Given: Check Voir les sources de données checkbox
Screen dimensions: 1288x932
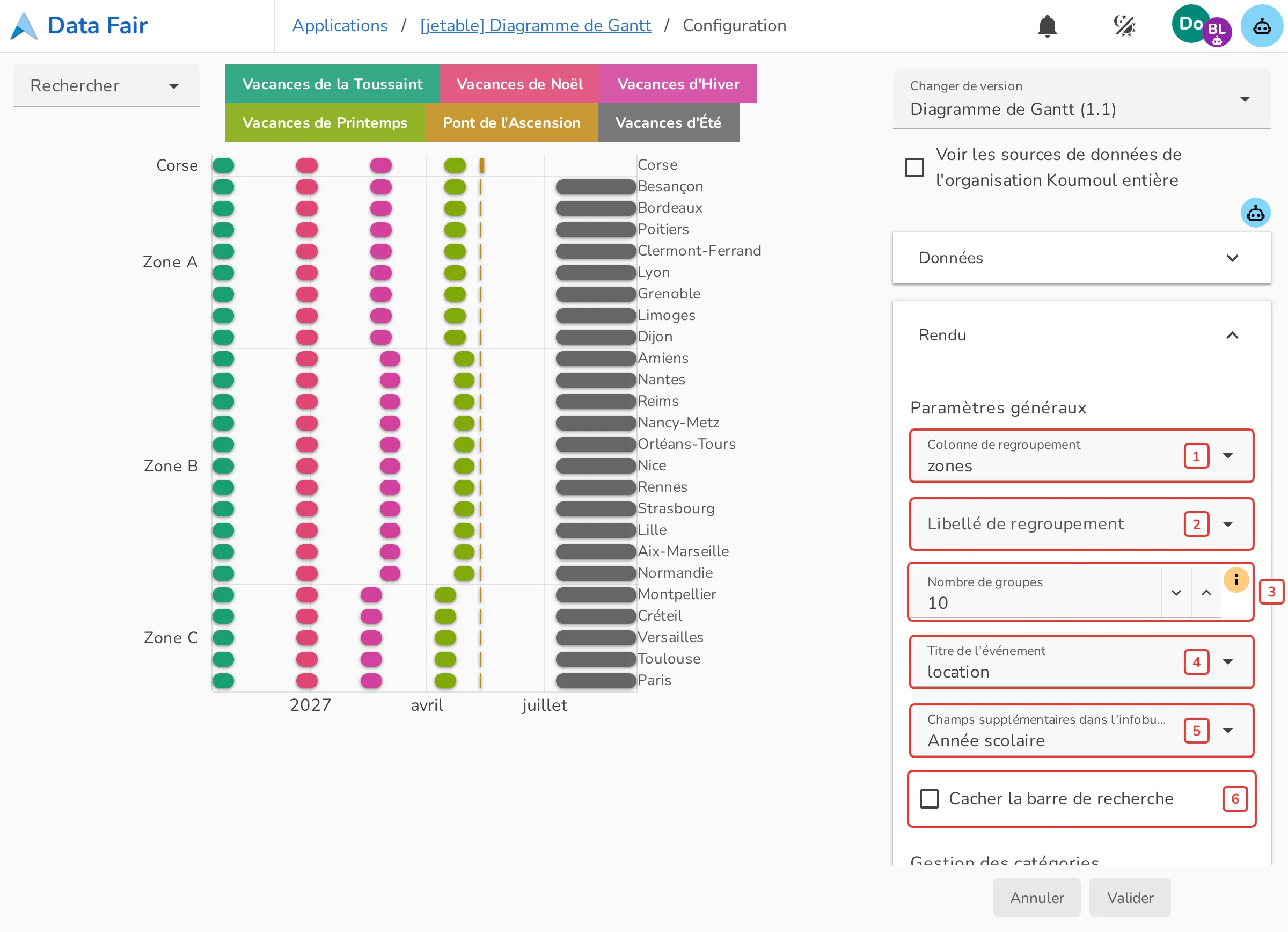Looking at the screenshot, I should pos(914,168).
